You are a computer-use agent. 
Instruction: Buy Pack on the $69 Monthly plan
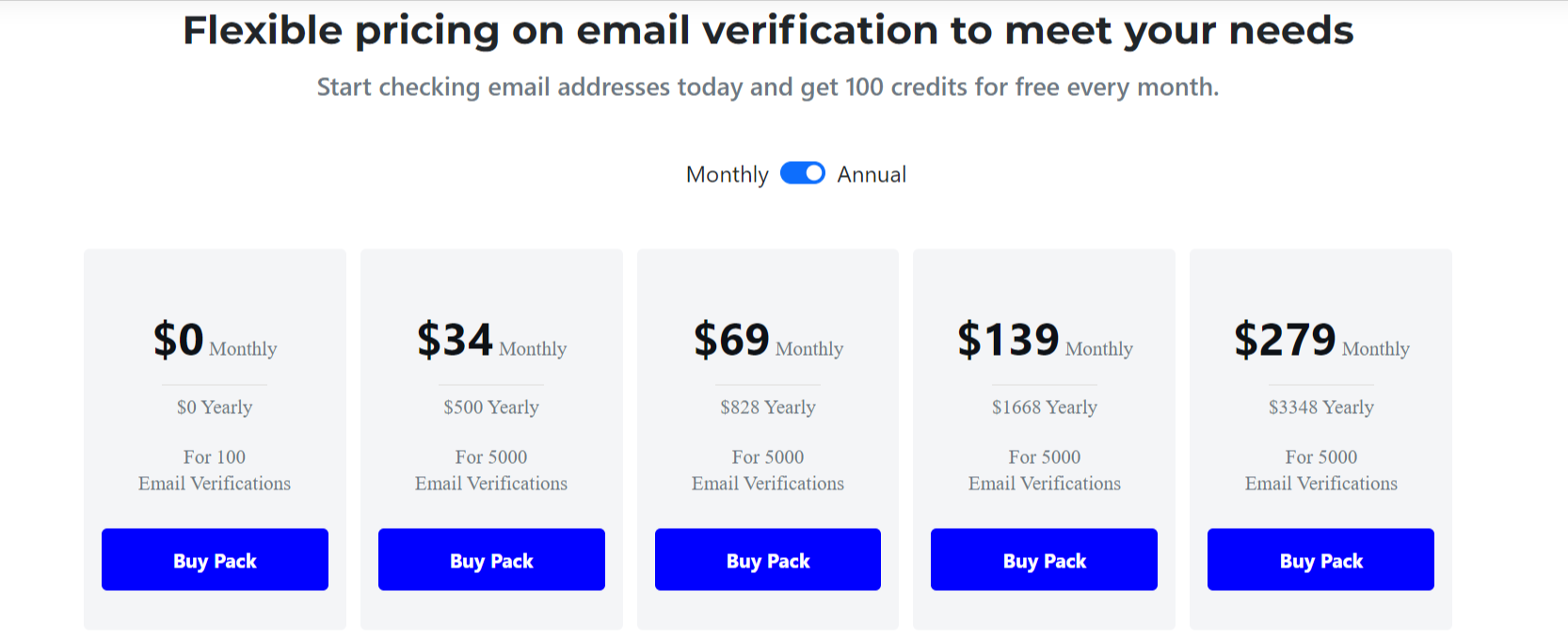(x=767, y=560)
